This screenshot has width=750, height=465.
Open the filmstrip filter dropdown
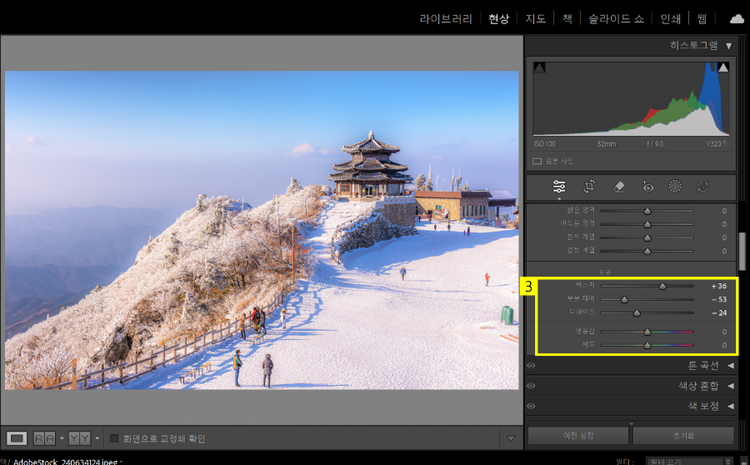tap(689, 462)
